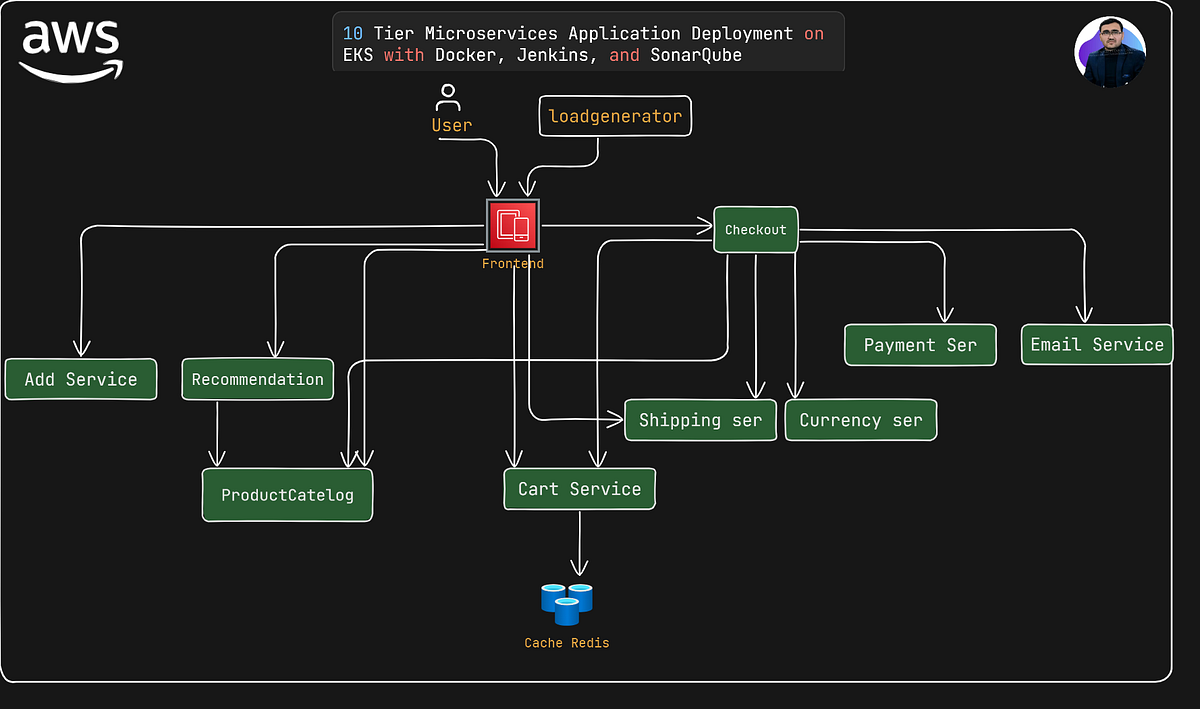Click the User person icon
Screen dimensions: 1200x709
point(448,97)
